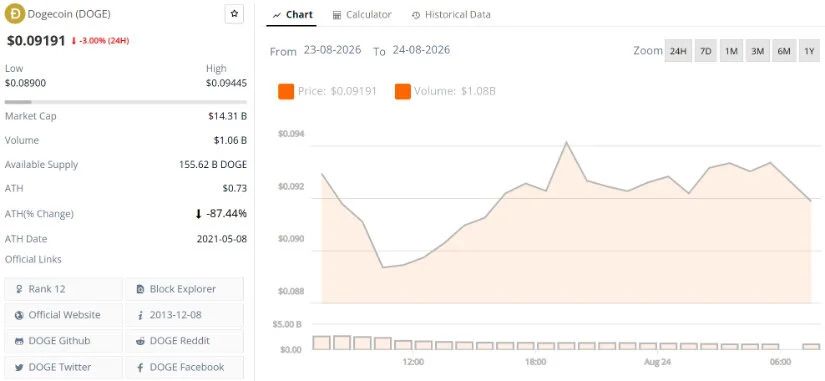Set chart zoom to 3M

[757, 51]
